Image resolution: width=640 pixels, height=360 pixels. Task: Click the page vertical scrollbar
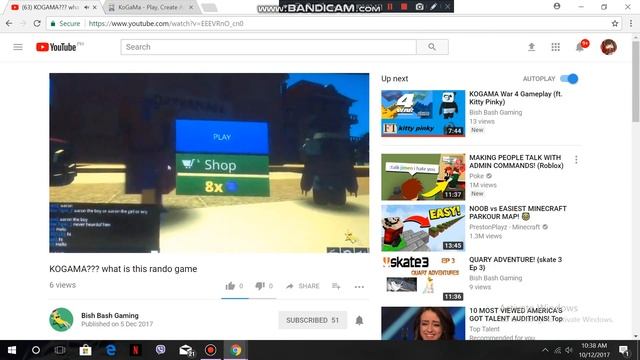pos(636,82)
